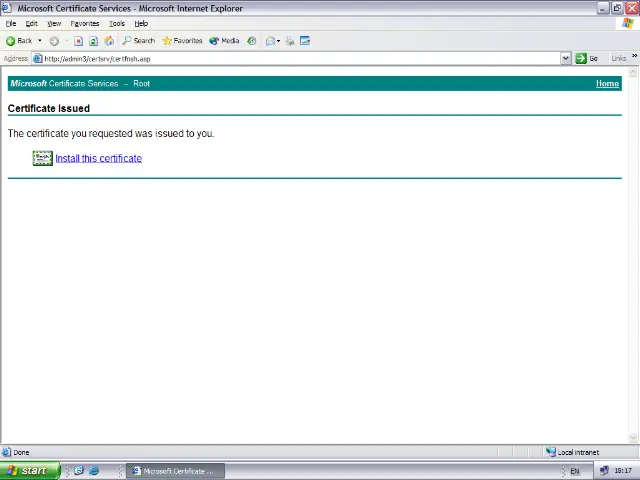
Task: Open the File menu
Action: pos(11,24)
